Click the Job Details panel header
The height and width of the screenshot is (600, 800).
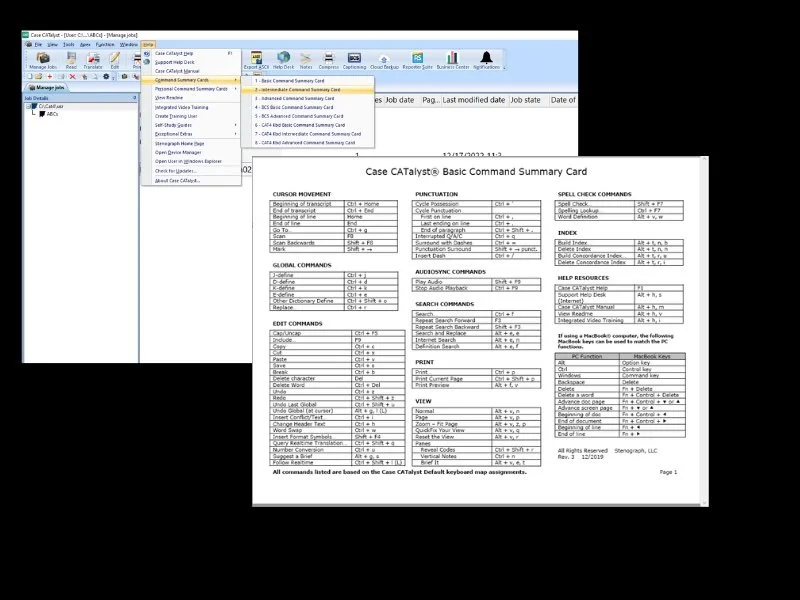point(80,98)
